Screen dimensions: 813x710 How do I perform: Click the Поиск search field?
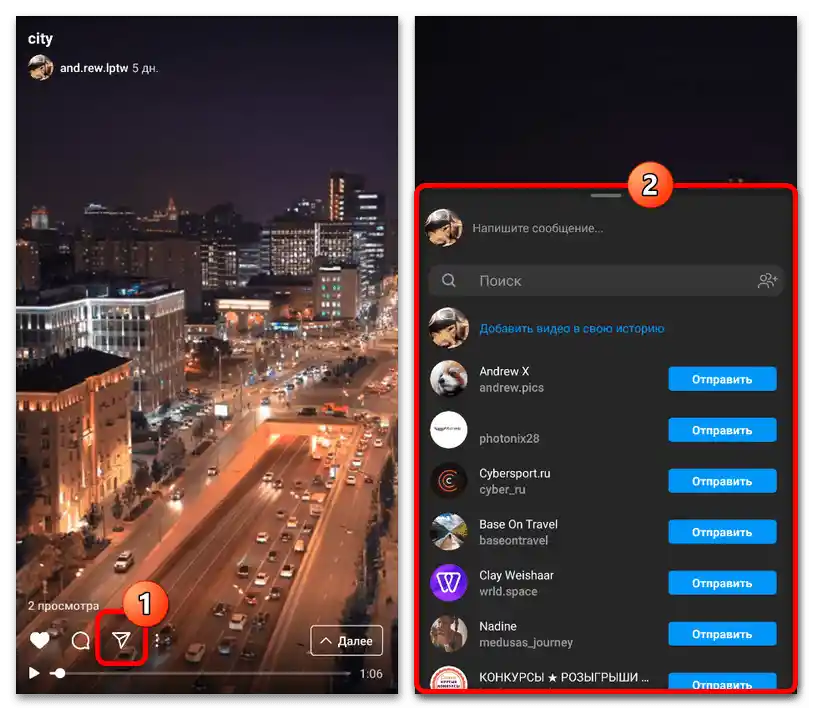pos(606,281)
